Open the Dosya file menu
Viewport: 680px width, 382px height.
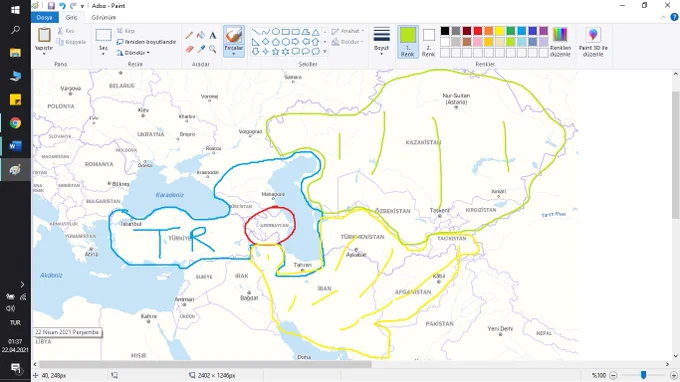click(x=44, y=17)
